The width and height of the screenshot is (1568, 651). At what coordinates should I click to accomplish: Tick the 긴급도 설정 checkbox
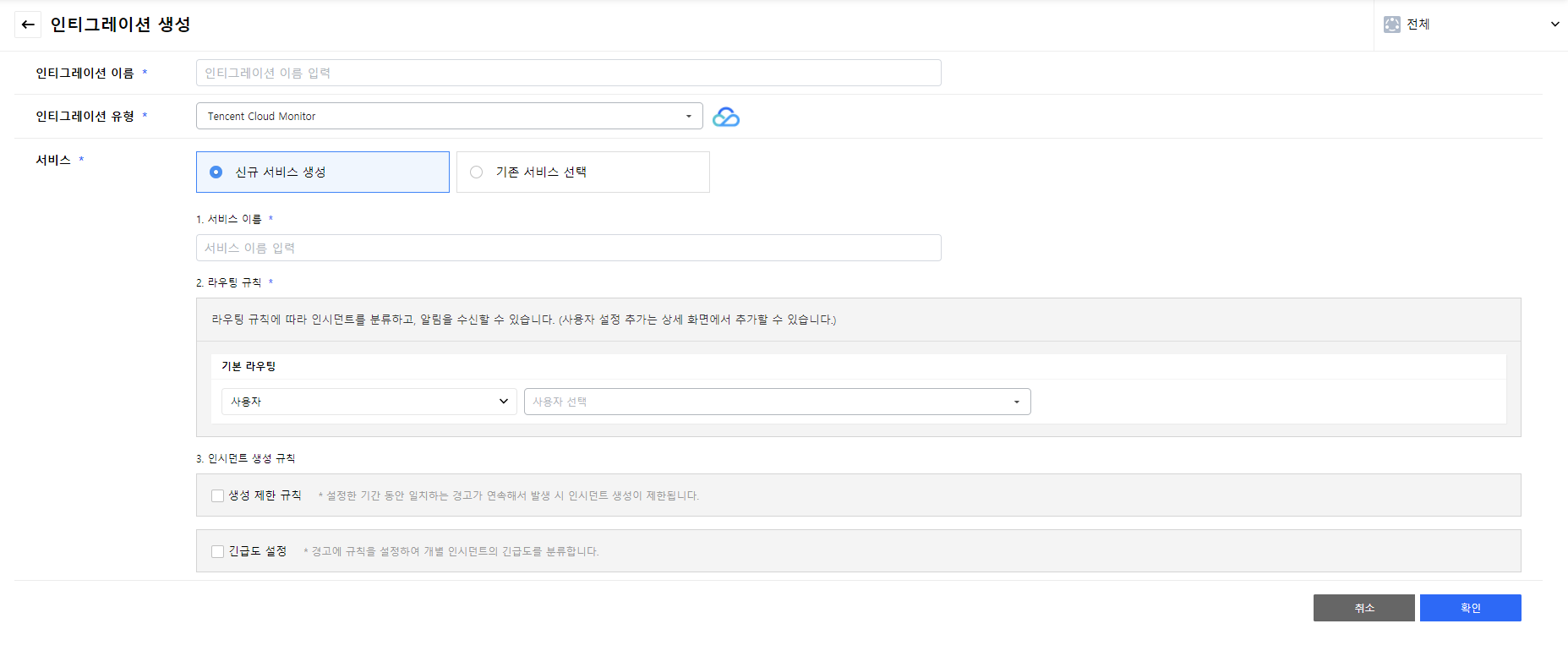pos(218,552)
